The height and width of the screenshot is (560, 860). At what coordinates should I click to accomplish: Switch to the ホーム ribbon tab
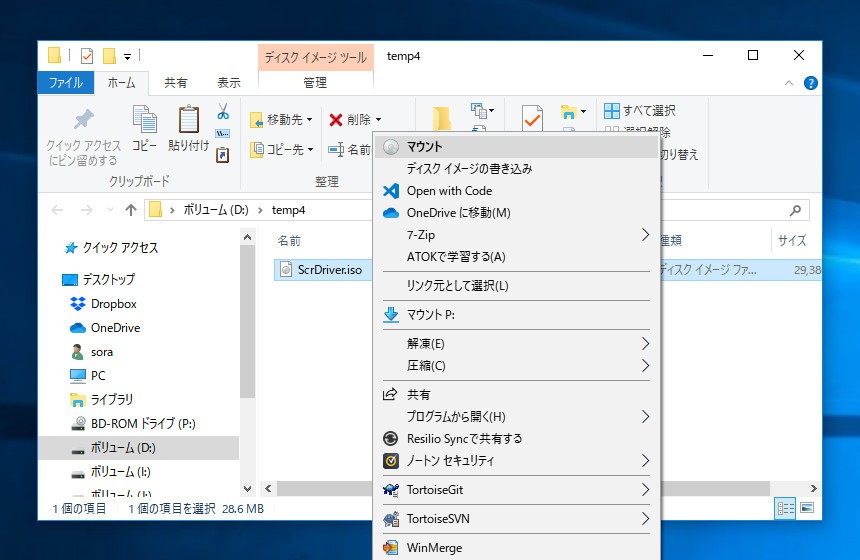121,83
